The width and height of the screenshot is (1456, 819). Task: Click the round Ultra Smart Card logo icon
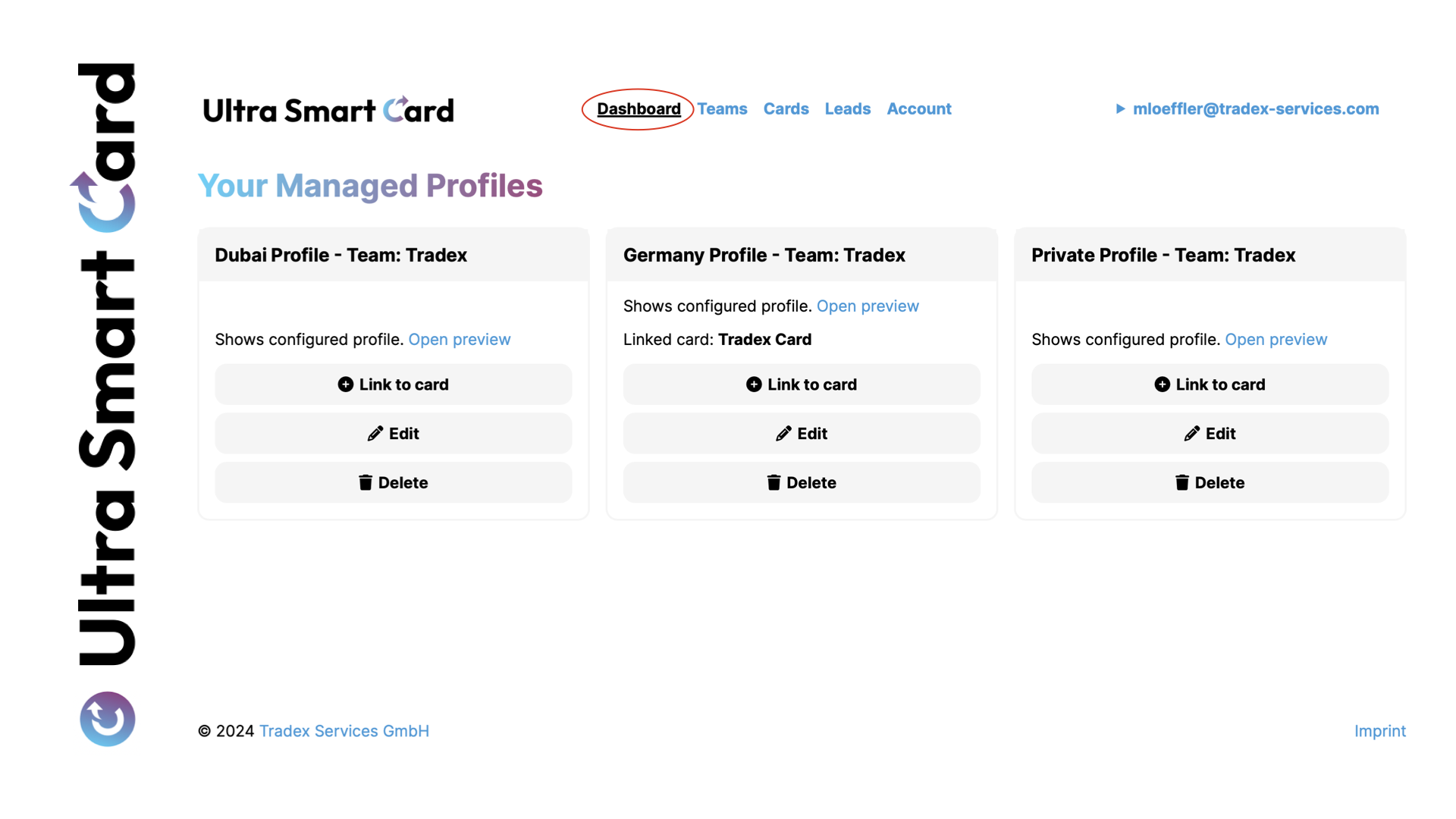[x=108, y=719]
